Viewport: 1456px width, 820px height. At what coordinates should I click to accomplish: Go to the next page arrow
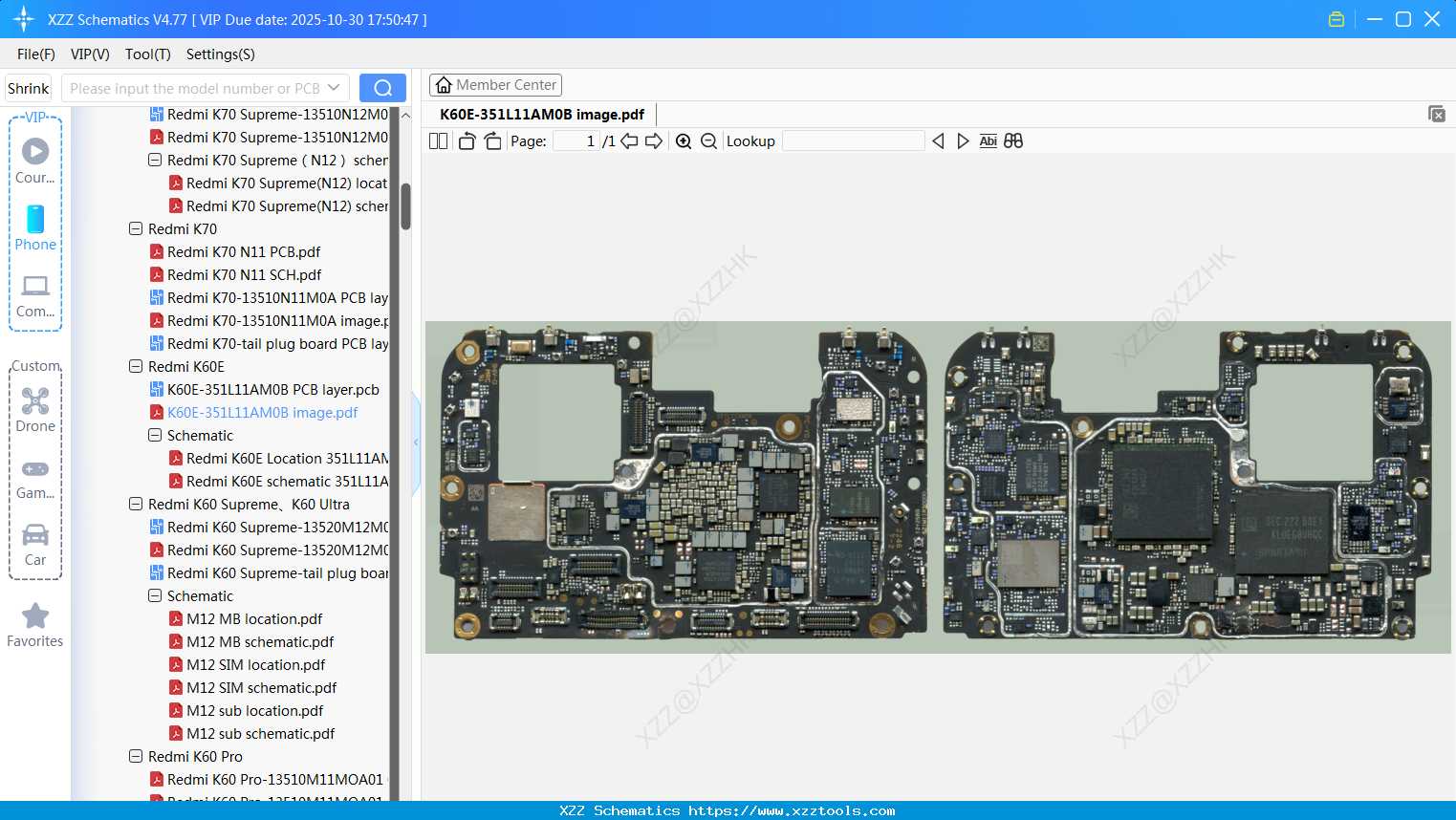tap(653, 140)
